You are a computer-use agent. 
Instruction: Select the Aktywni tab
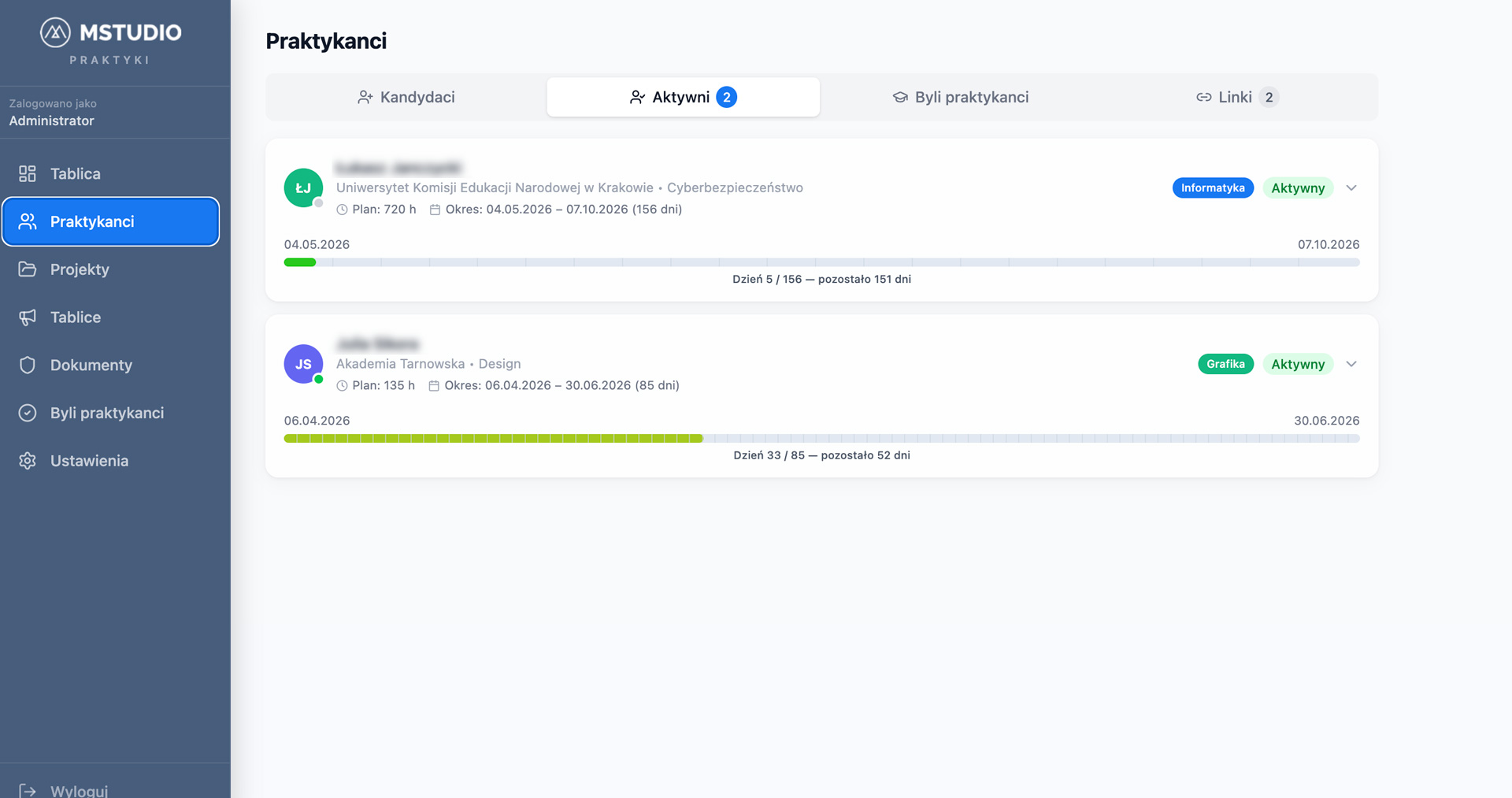pyautogui.click(x=684, y=97)
